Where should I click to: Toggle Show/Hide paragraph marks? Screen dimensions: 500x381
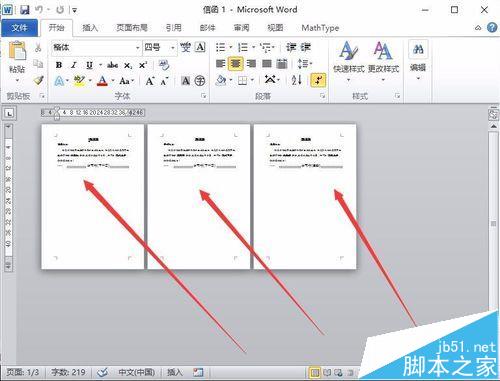point(318,80)
